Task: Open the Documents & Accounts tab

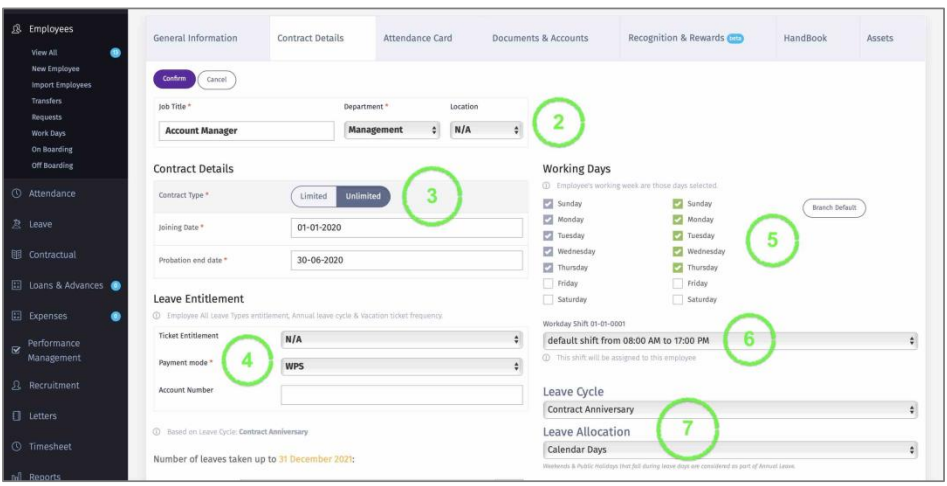Action: (x=540, y=38)
